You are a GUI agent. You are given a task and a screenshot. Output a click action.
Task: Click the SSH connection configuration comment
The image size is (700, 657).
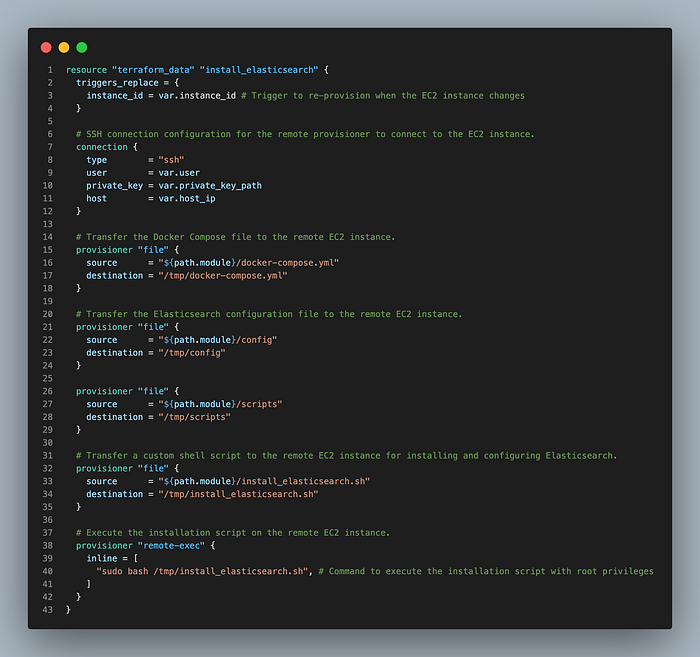point(305,134)
